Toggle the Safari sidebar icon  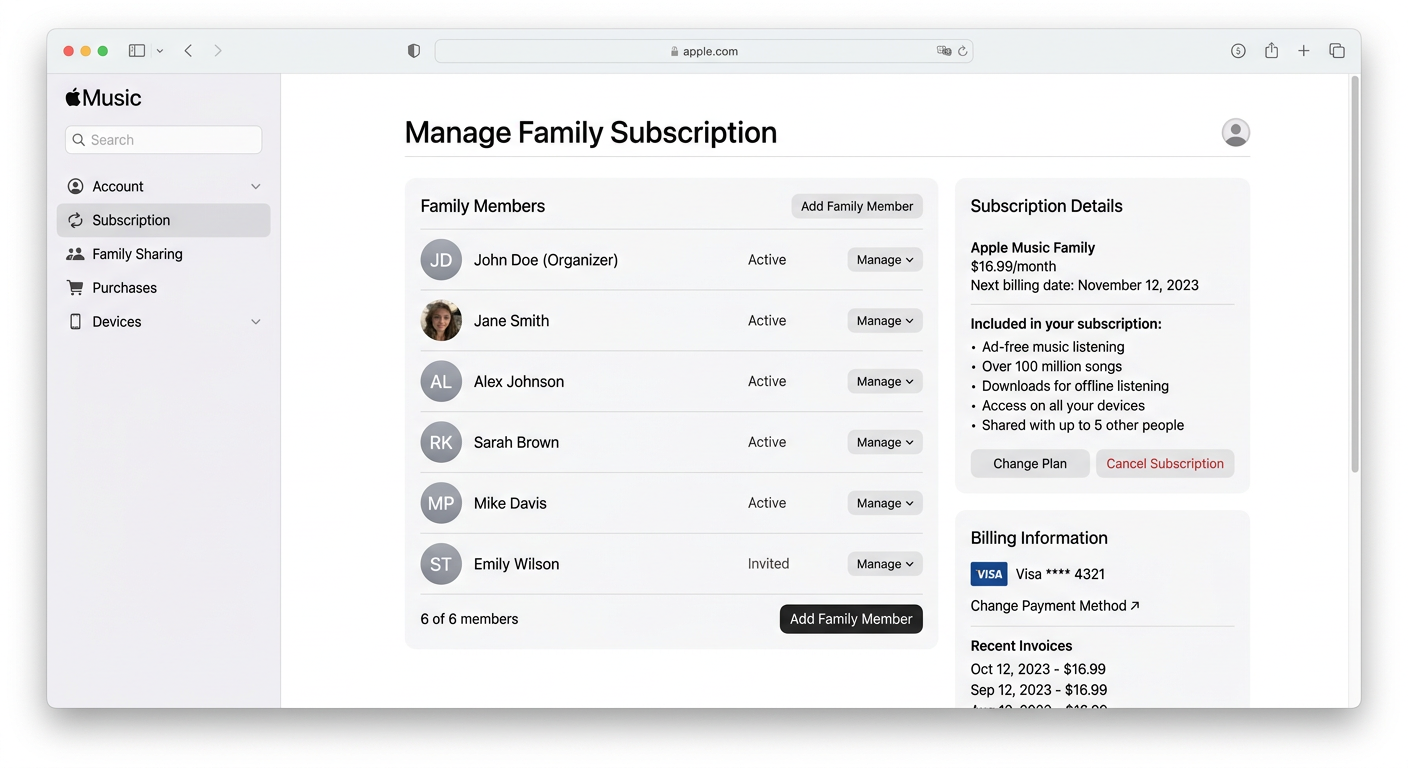click(137, 51)
